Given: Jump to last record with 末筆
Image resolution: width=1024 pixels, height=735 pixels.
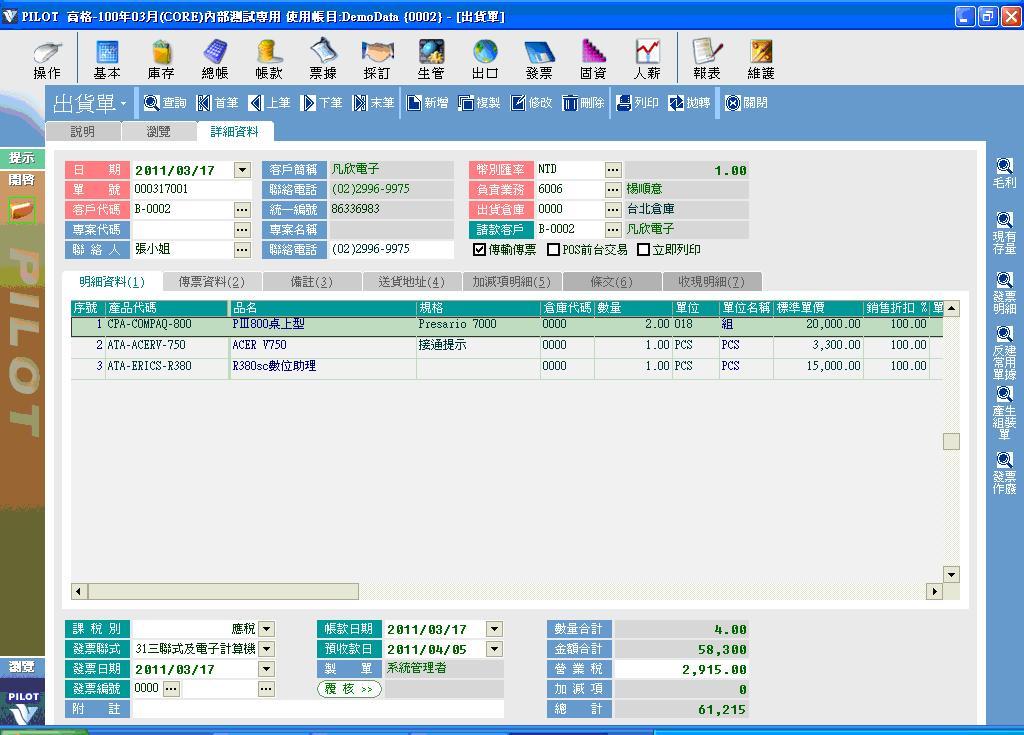Looking at the screenshot, I should (374, 103).
